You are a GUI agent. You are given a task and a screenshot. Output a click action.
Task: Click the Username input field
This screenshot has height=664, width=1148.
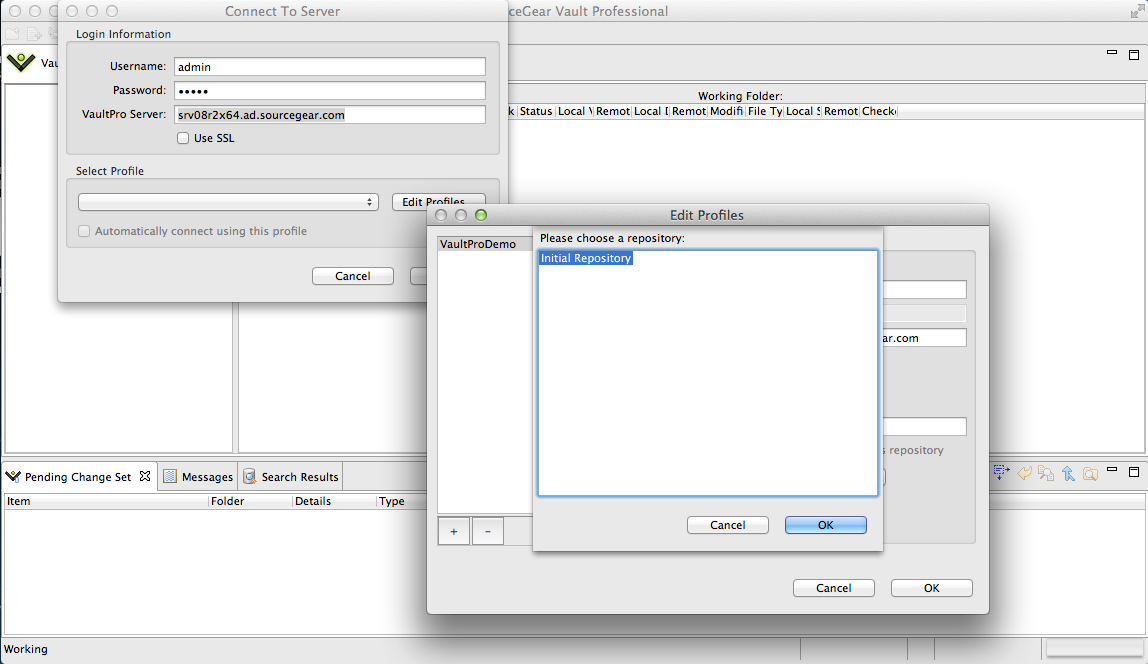point(329,67)
